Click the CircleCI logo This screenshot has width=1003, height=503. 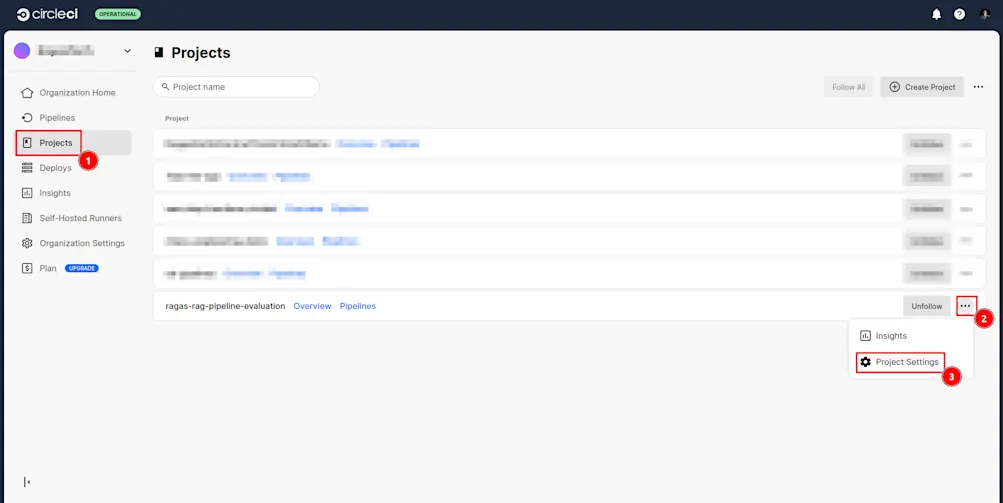coord(47,14)
